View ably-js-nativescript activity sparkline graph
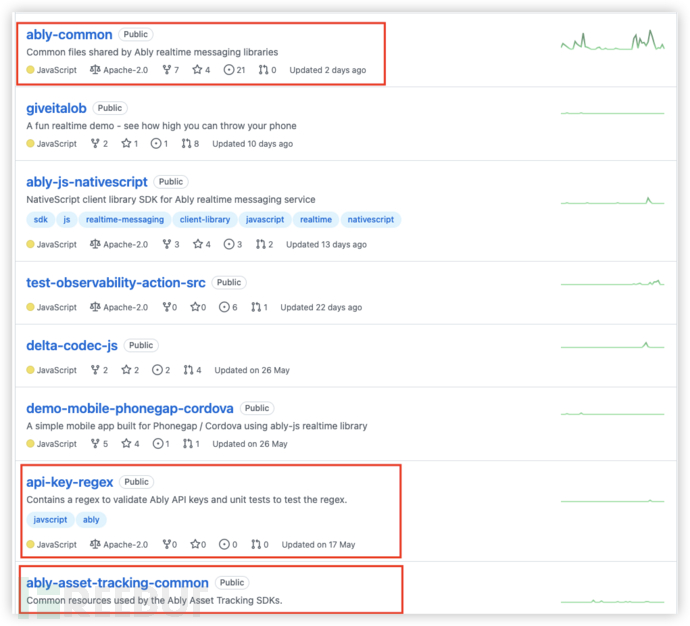 tap(613, 201)
